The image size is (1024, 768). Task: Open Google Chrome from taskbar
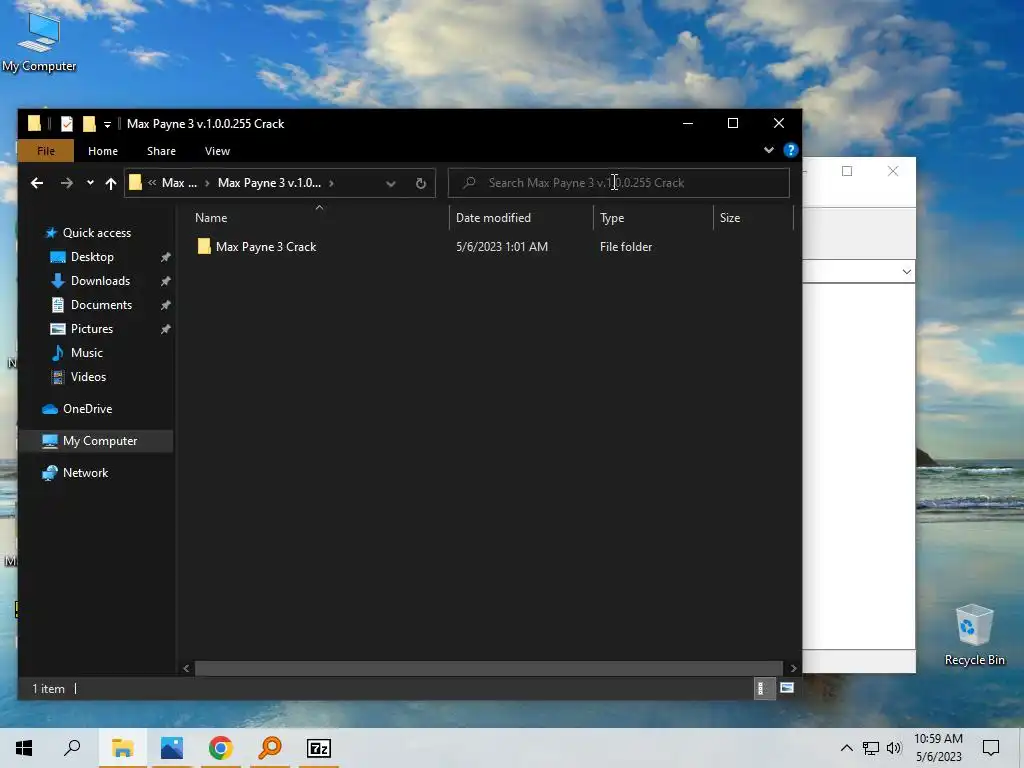[x=221, y=748]
